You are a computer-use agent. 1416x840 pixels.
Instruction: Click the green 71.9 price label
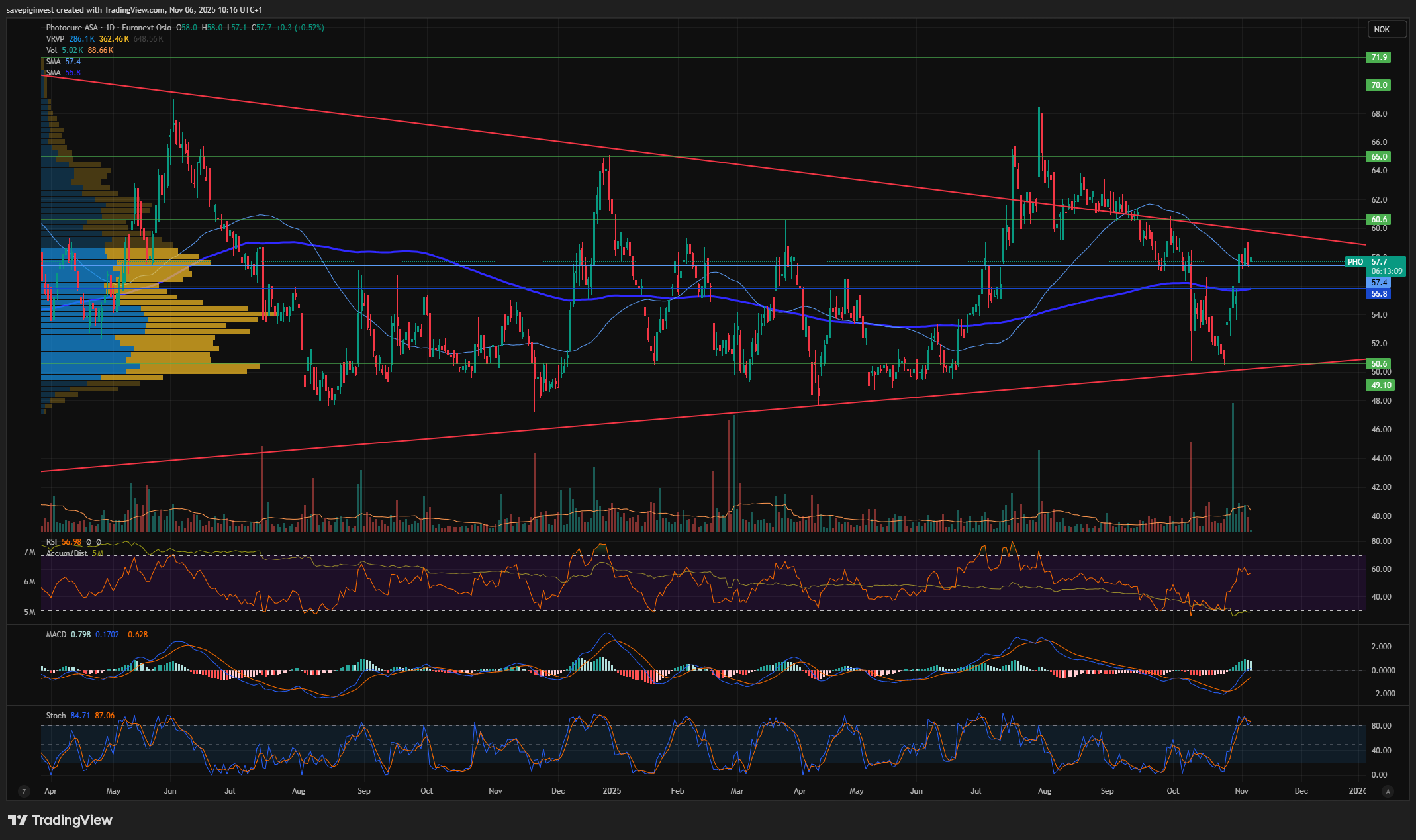[1379, 58]
